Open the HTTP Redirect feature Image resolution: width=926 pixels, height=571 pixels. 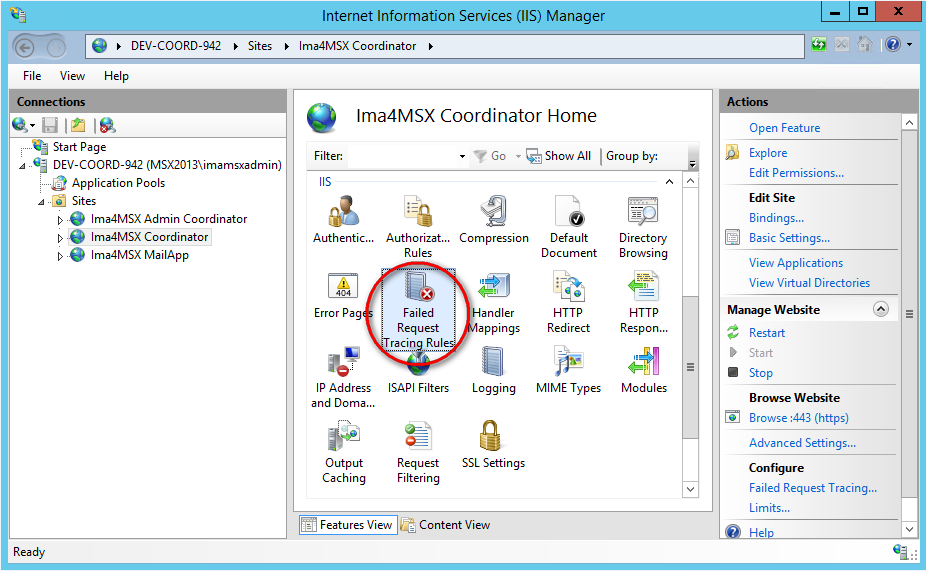568,302
